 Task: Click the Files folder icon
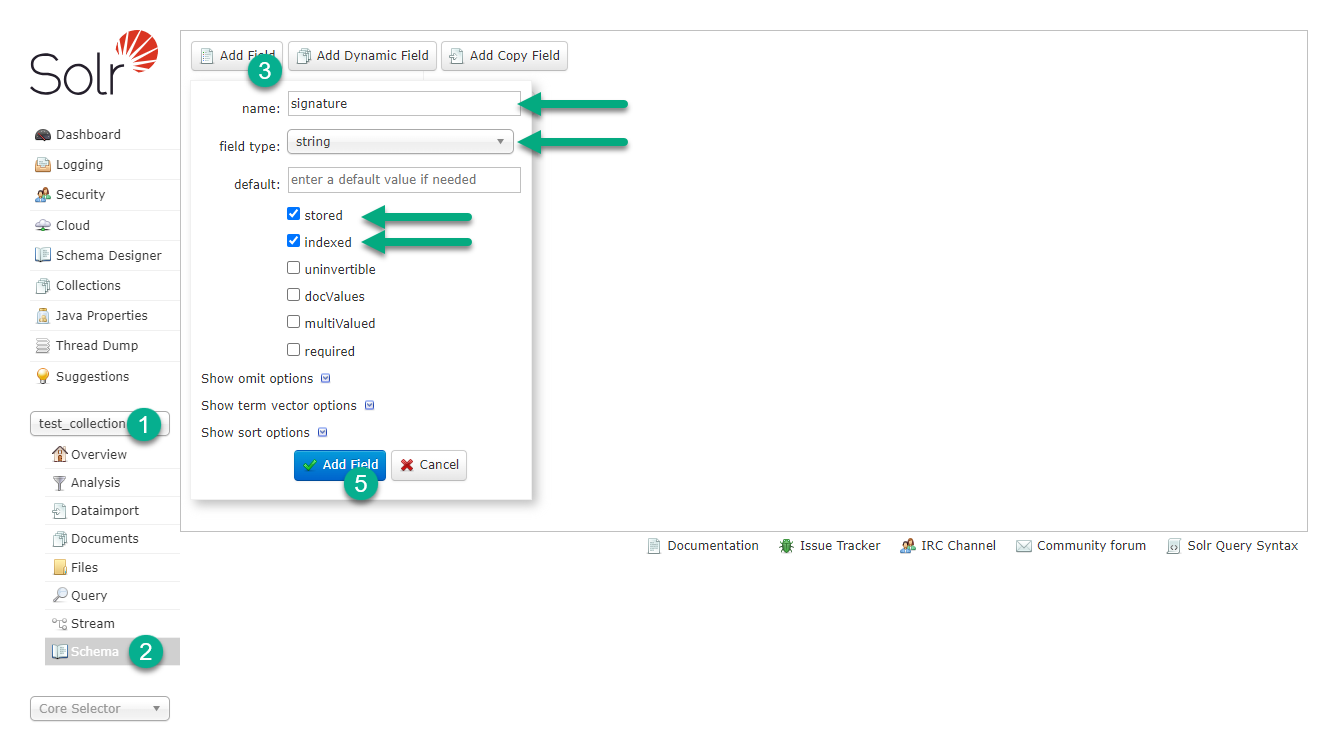coord(59,567)
